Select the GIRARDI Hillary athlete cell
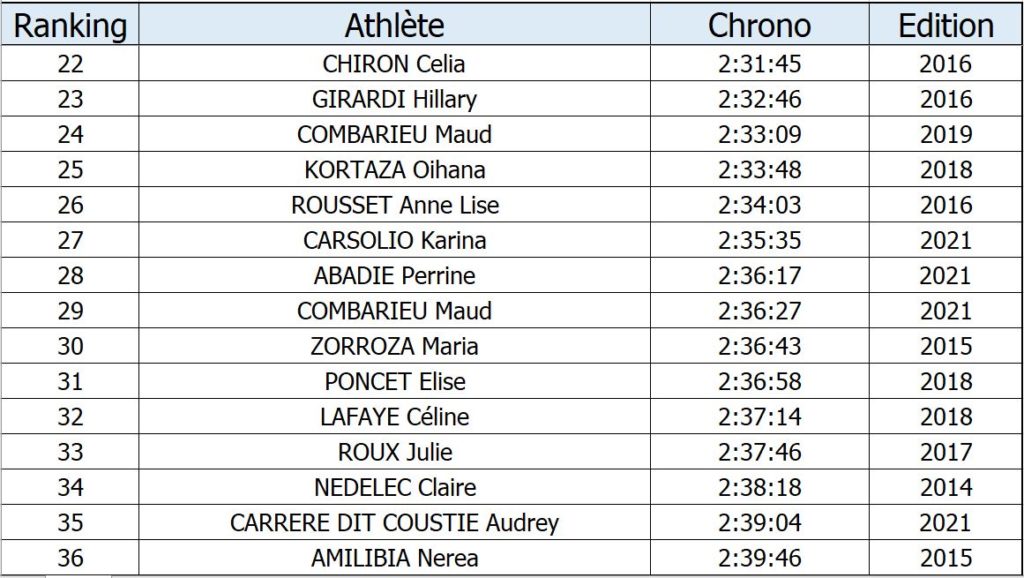The width and height of the screenshot is (1024, 578). (394, 99)
